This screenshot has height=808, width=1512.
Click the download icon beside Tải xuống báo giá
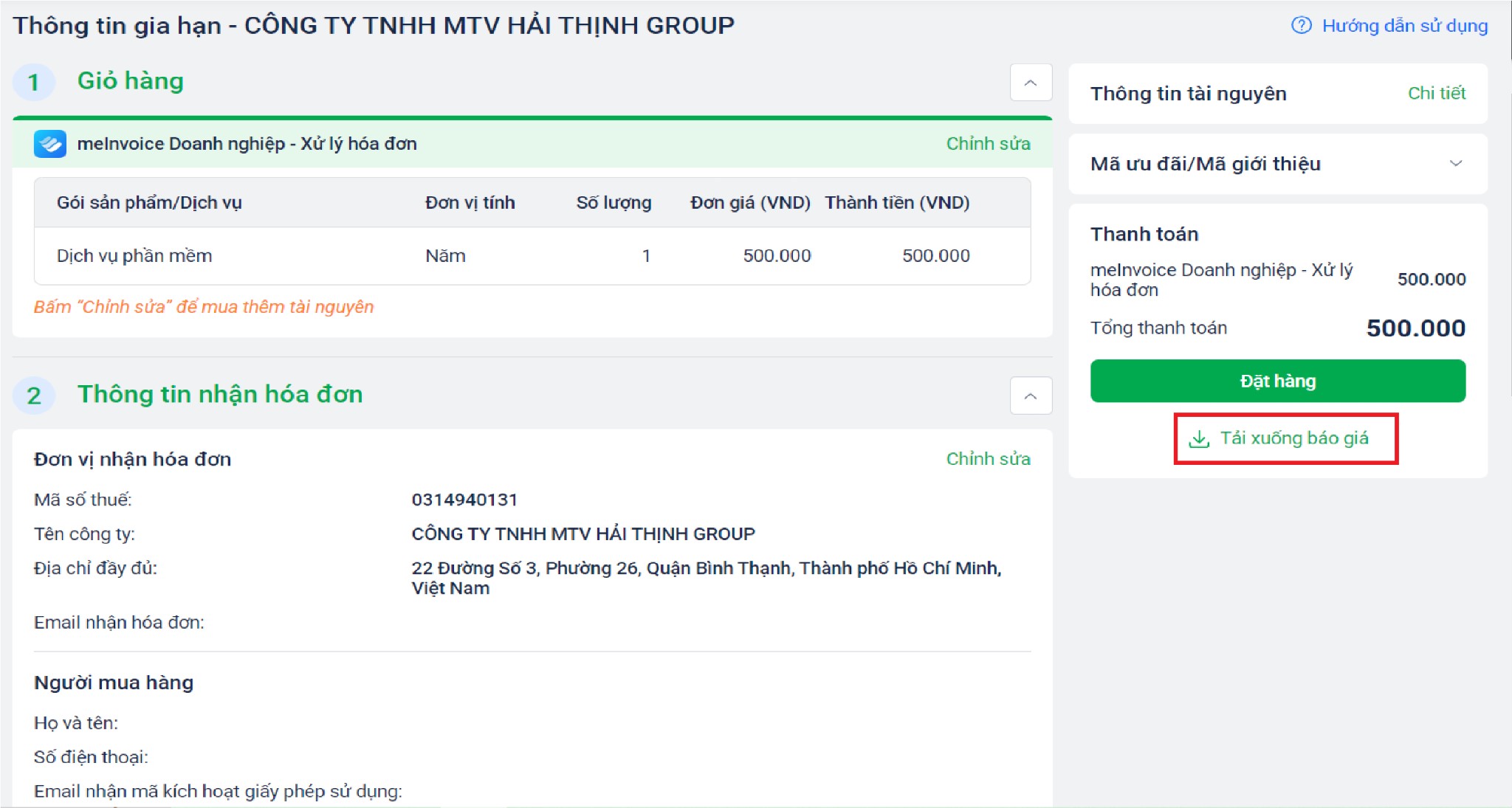point(1199,439)
